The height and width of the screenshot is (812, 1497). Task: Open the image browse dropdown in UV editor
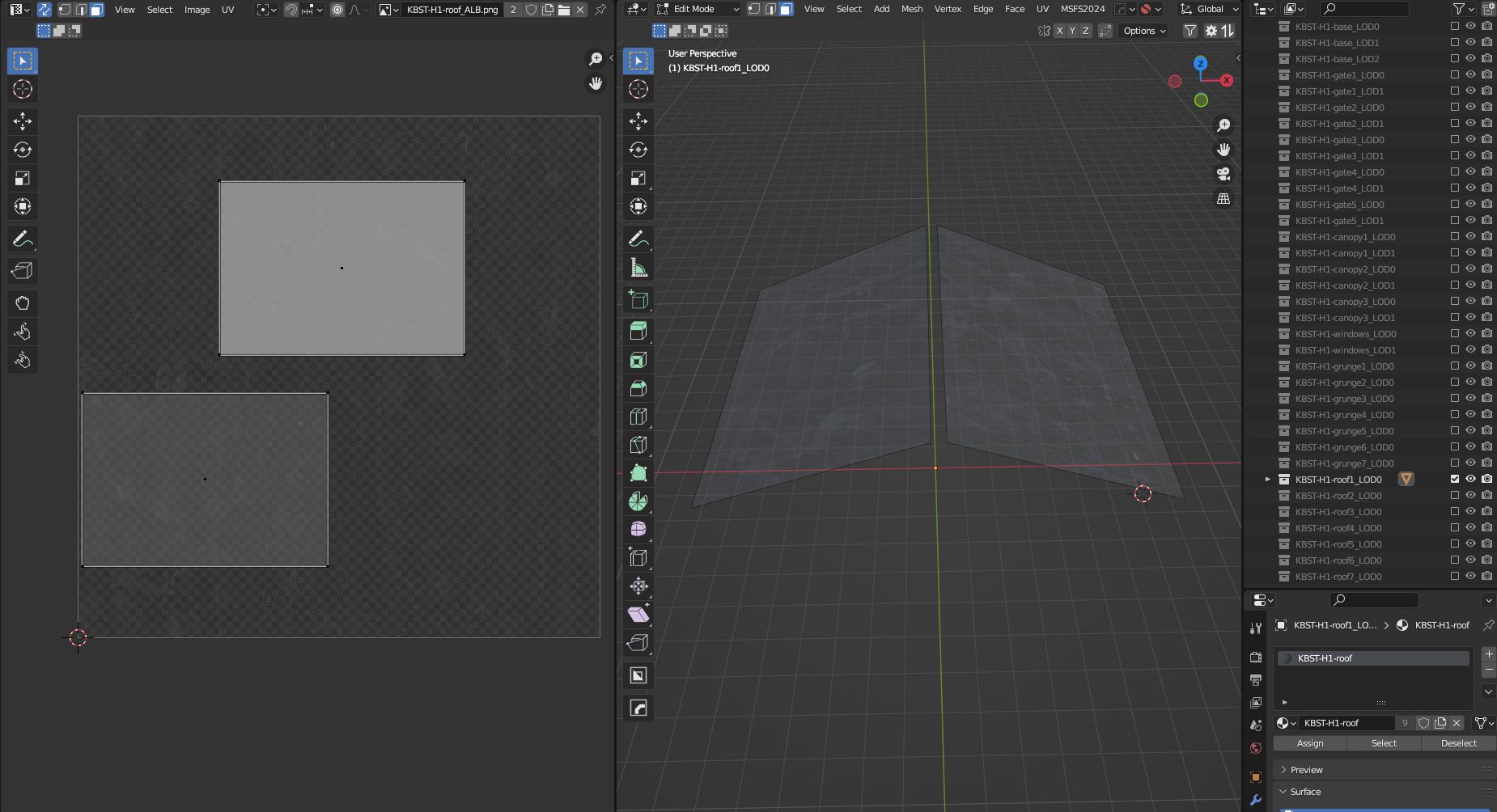387,10
